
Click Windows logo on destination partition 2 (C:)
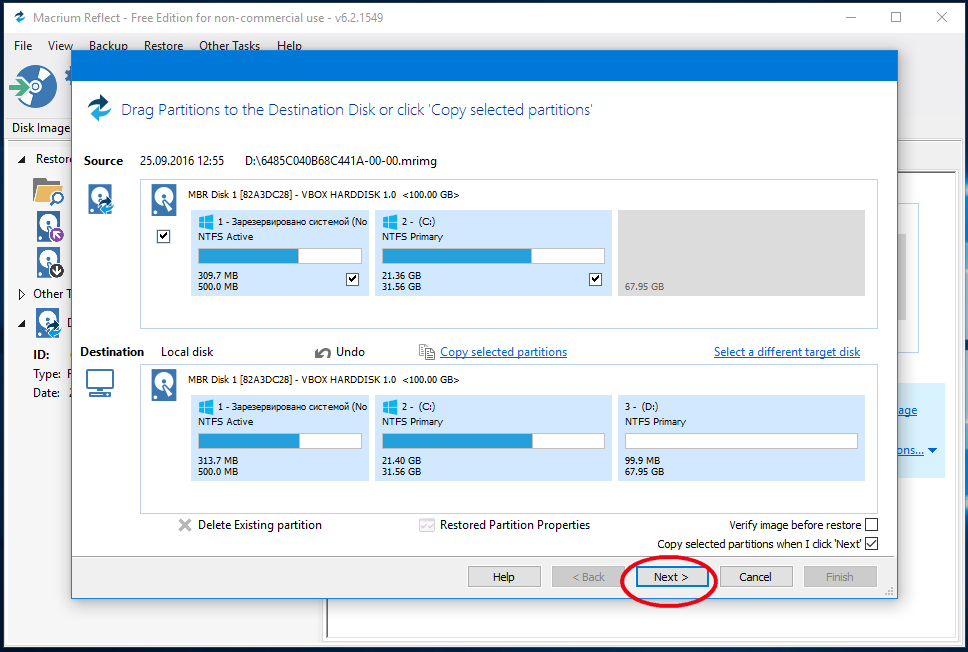tap(390, 407)
